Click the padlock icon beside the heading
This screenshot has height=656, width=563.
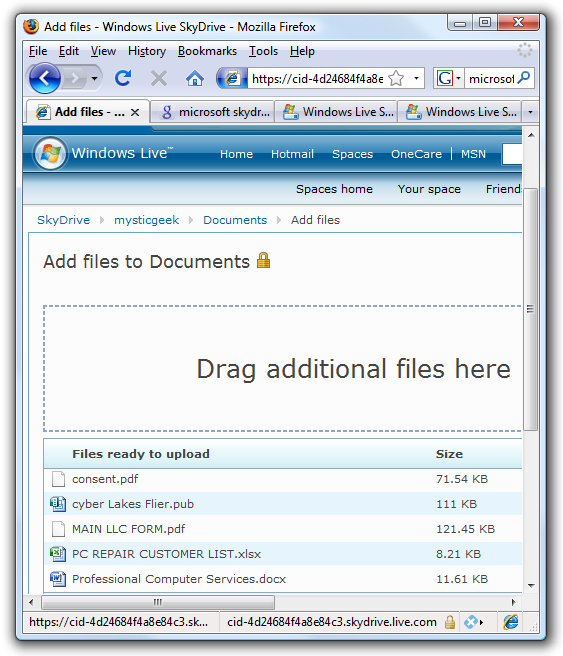[264, 260]
